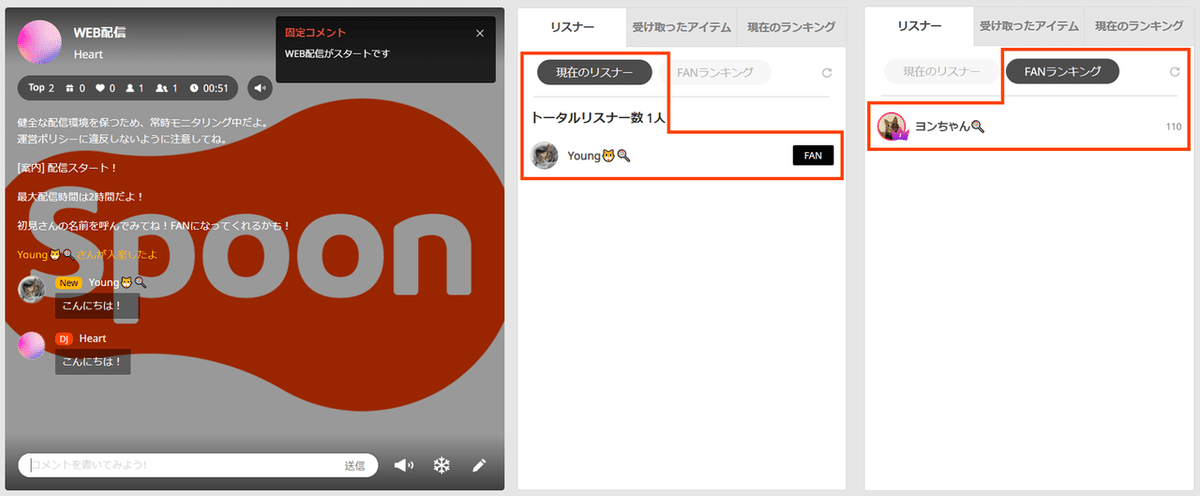Select リスナー tab in the panel listing ヨンちゃん
This screenshot has height=496, width=1200.
(x=920, y=26)
